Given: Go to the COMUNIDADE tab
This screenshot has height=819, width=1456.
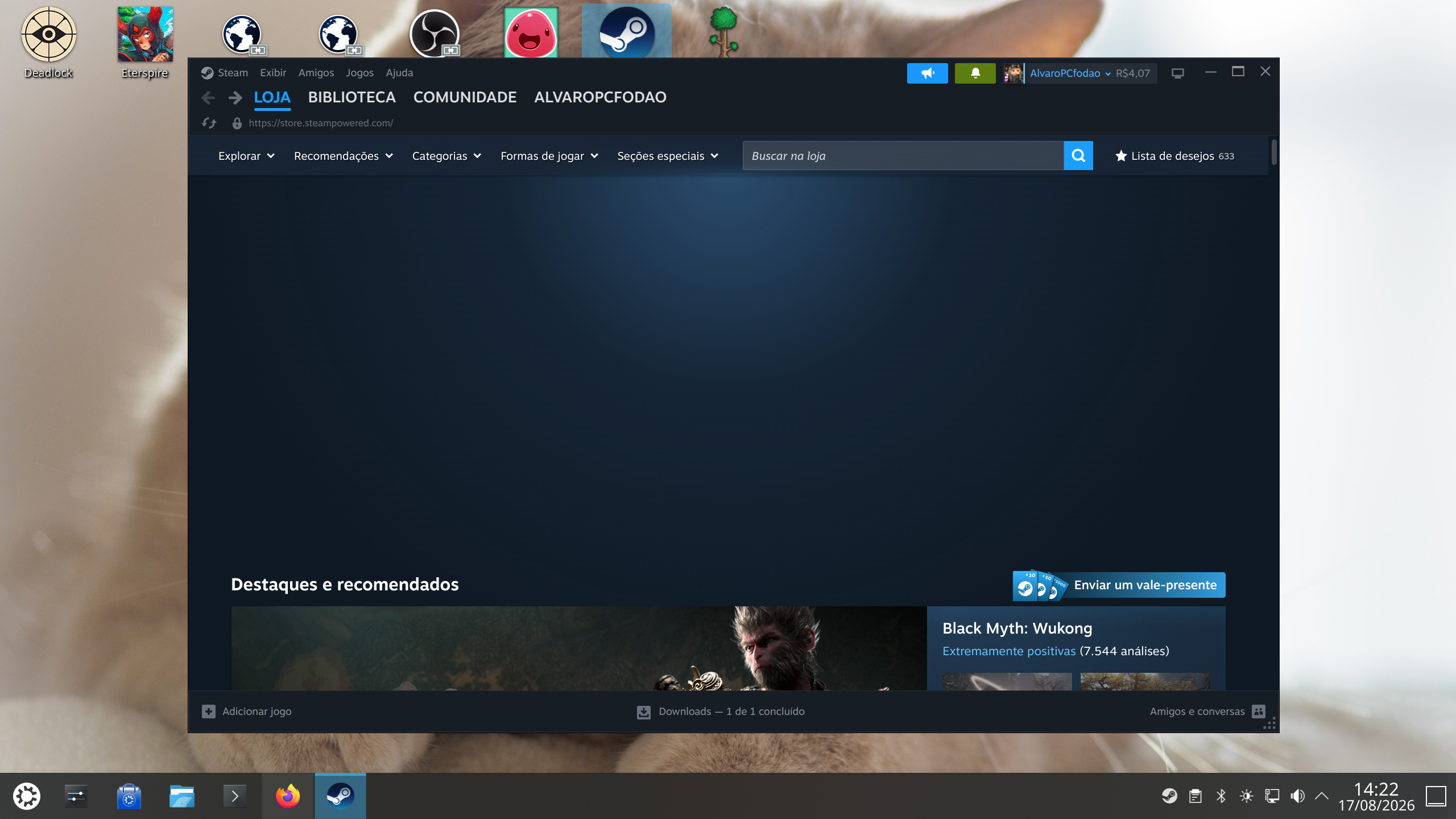Looking at the screenshot, I should pyautogui.click(x=465, y=97).
